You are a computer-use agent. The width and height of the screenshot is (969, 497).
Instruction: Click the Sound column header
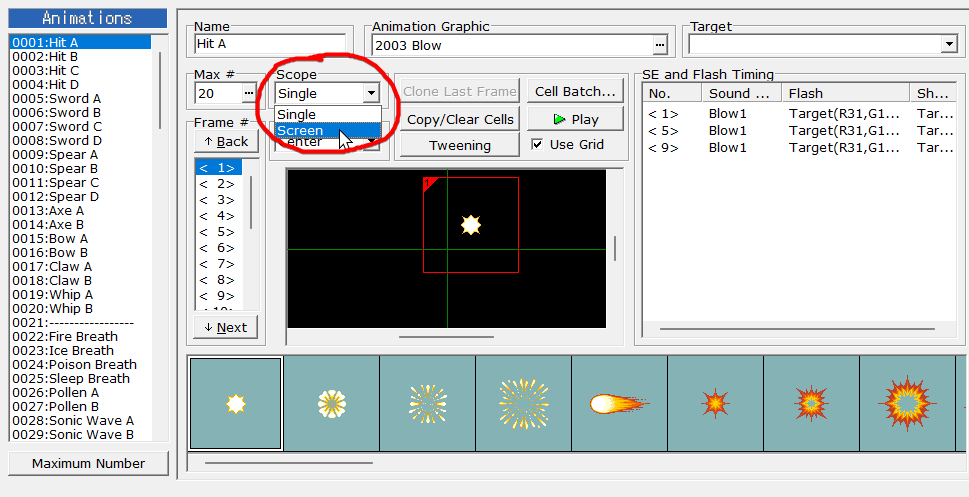[742, 93]
